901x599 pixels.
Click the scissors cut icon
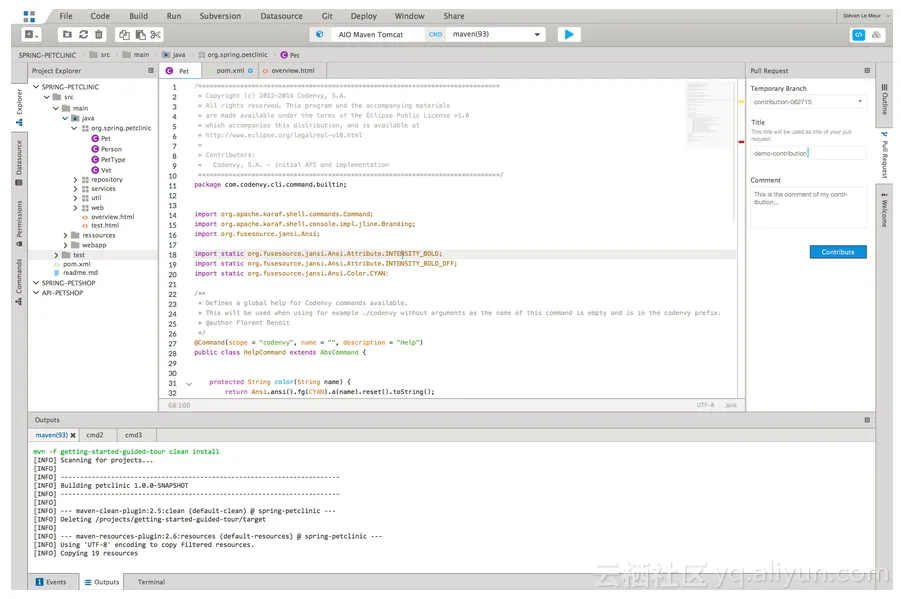point(155,35)
